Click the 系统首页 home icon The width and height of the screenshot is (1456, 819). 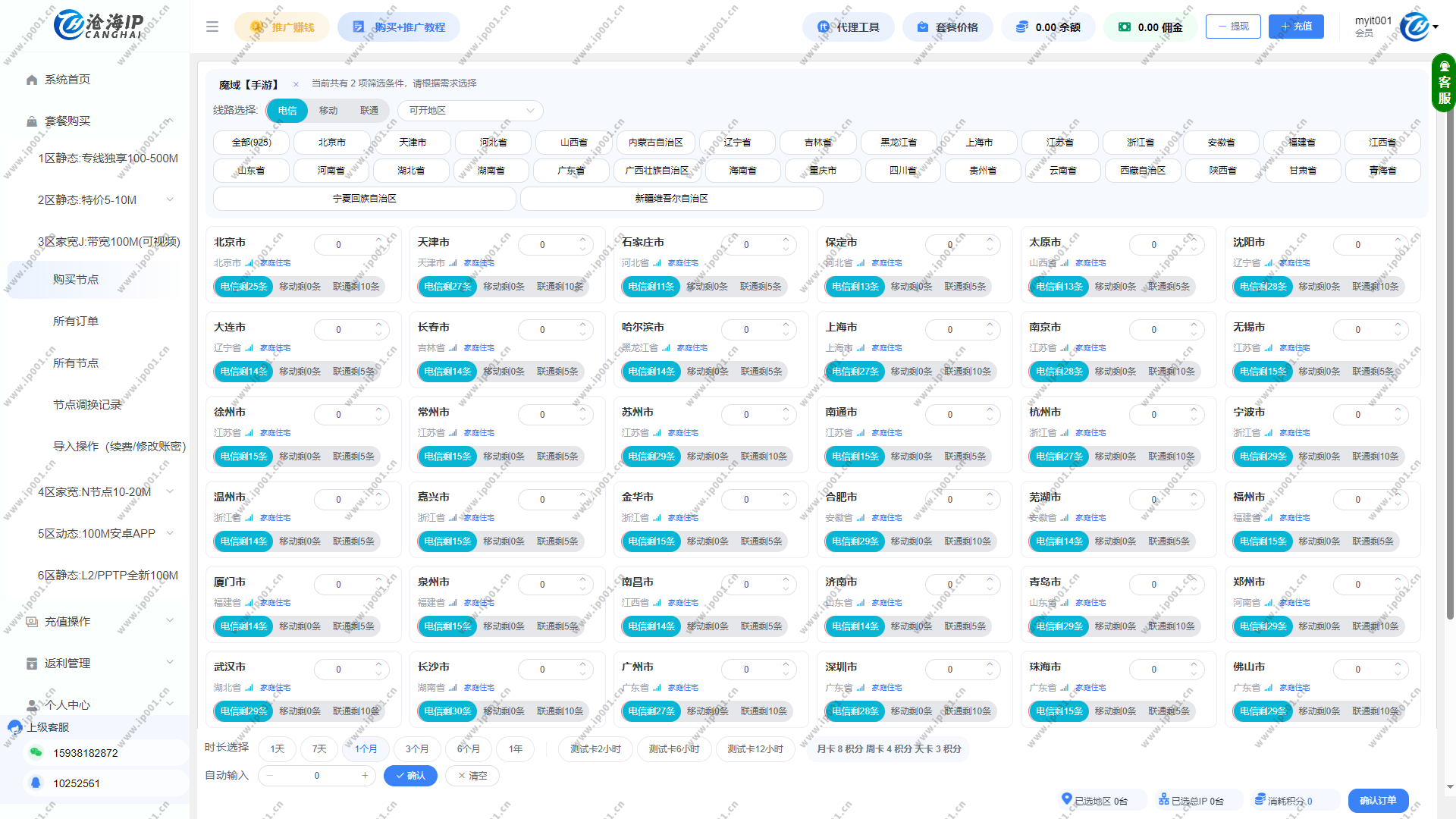32,80
